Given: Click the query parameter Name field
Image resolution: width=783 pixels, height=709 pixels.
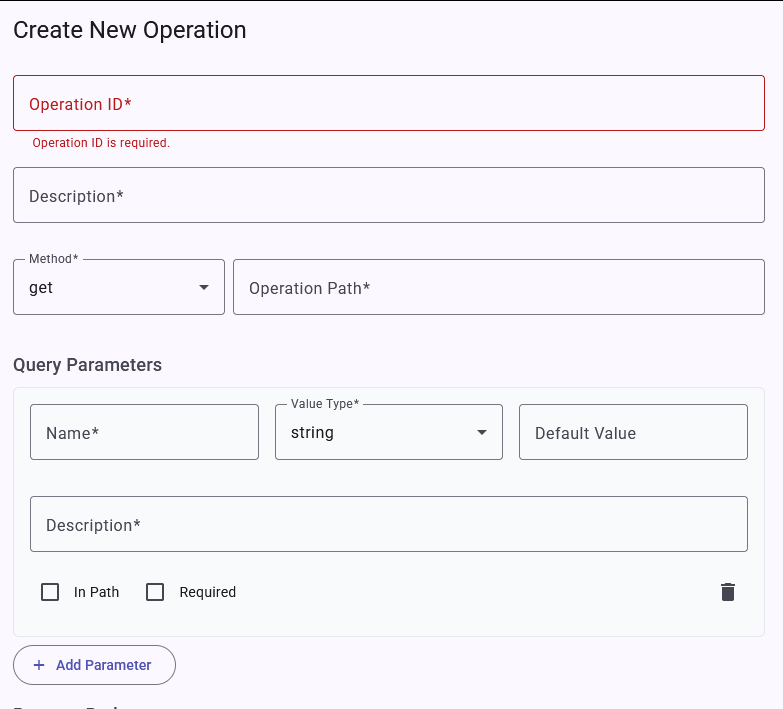Looking at the screenshot, I should coord(145,433).
